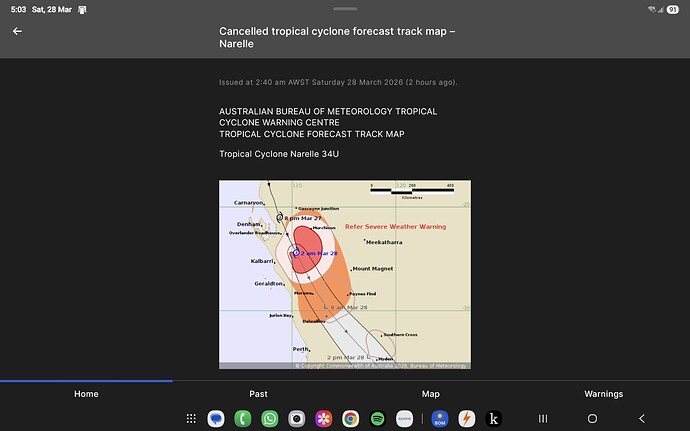The image size is (690, 431).
Task: Tap the system back chevron button
Action: [x=642, y=418]
